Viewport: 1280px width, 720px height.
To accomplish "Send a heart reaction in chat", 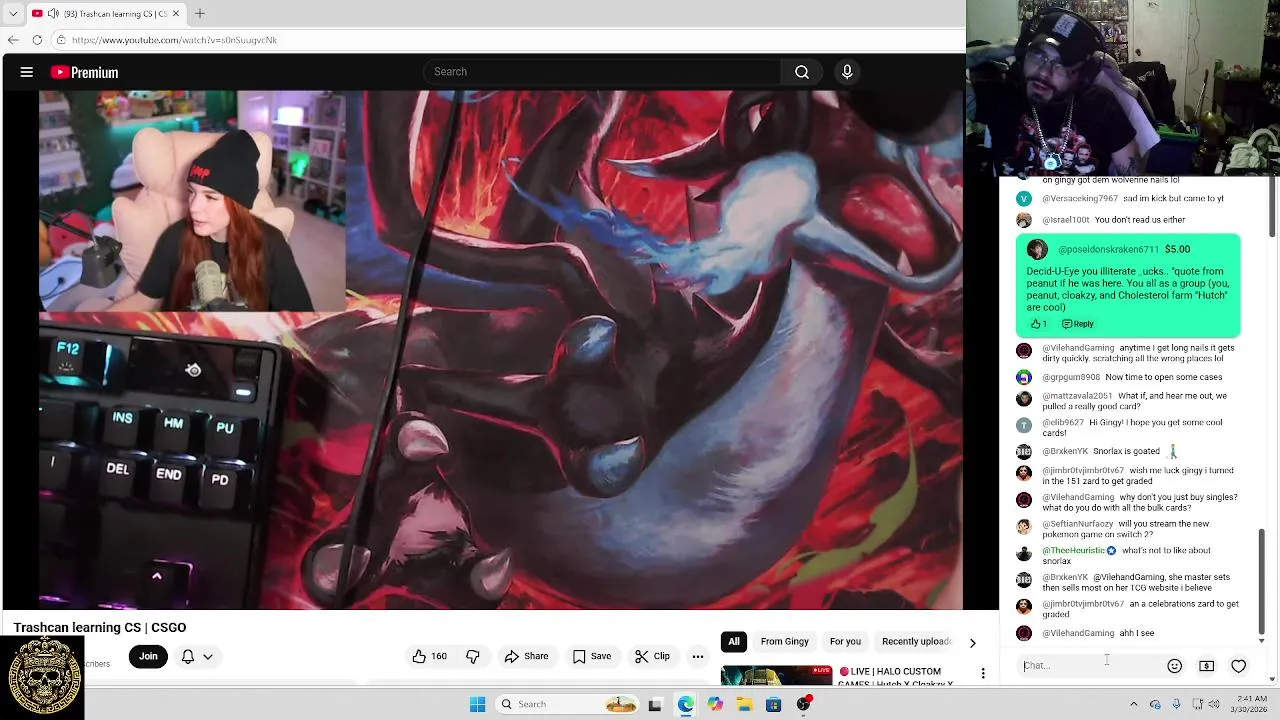I will click(x=1239, y=666).
